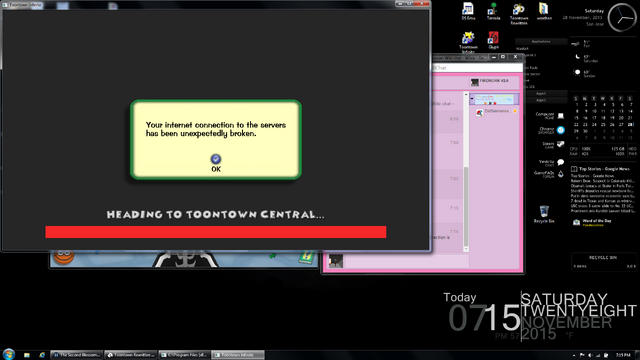The height and width of the screenshot is (360, 640).
Task: Switch to The Second Blossom taskbar item
Action: 77,355
